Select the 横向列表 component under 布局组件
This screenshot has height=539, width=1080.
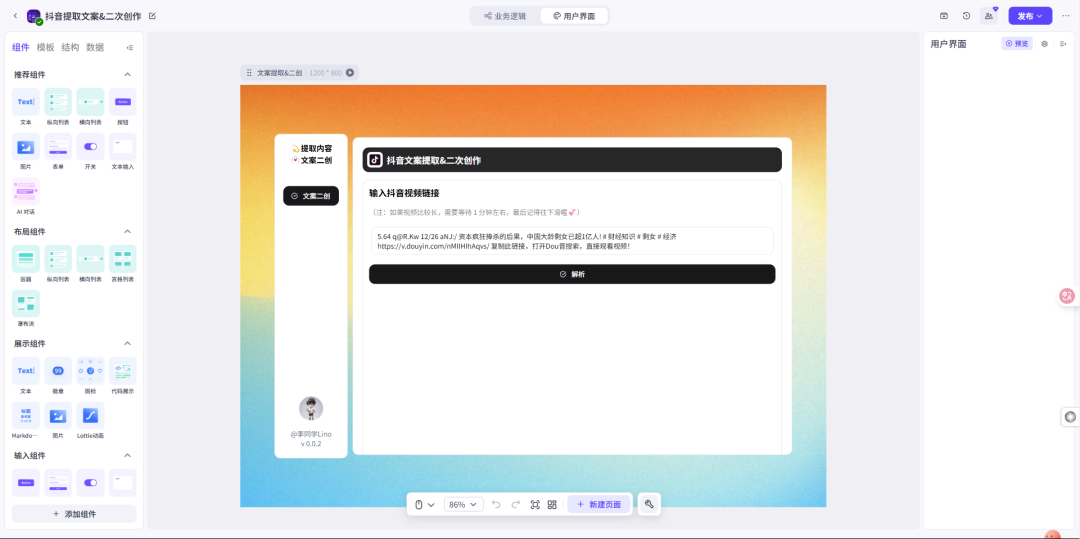[90, 259]
